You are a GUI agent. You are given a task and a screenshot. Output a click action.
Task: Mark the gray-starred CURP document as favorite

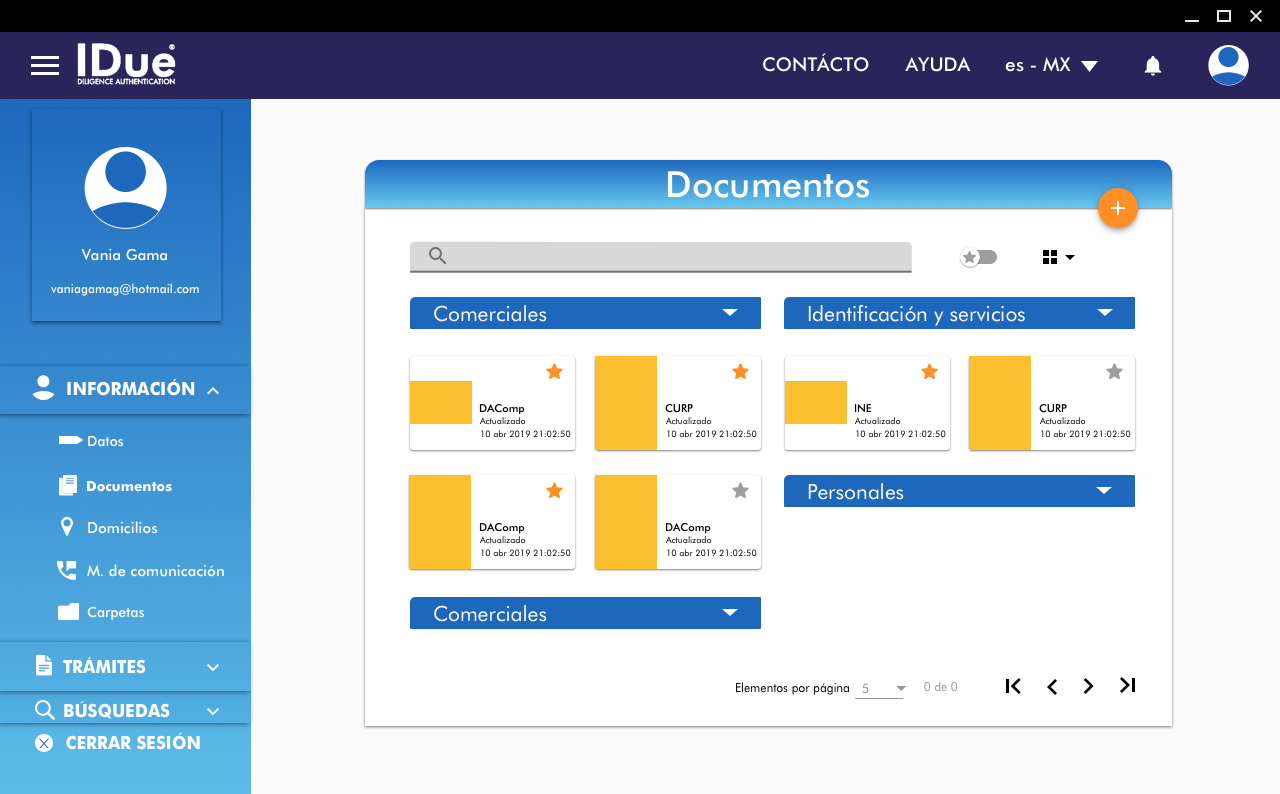pos(1114,372)
